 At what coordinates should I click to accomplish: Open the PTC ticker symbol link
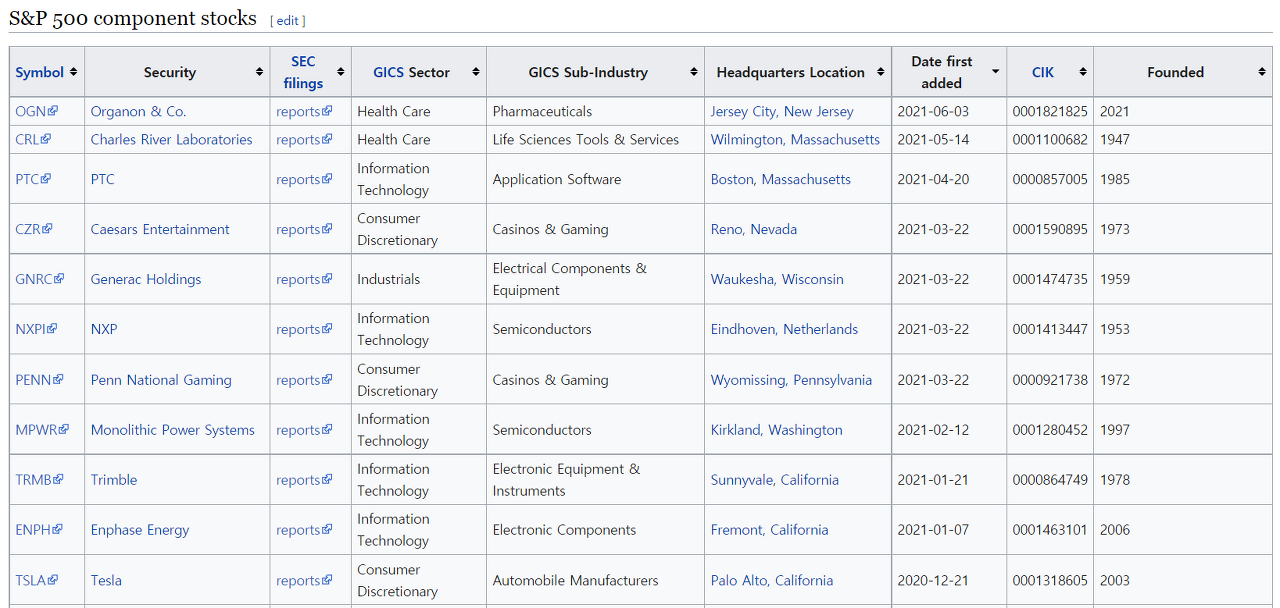[x=33, y=179]
